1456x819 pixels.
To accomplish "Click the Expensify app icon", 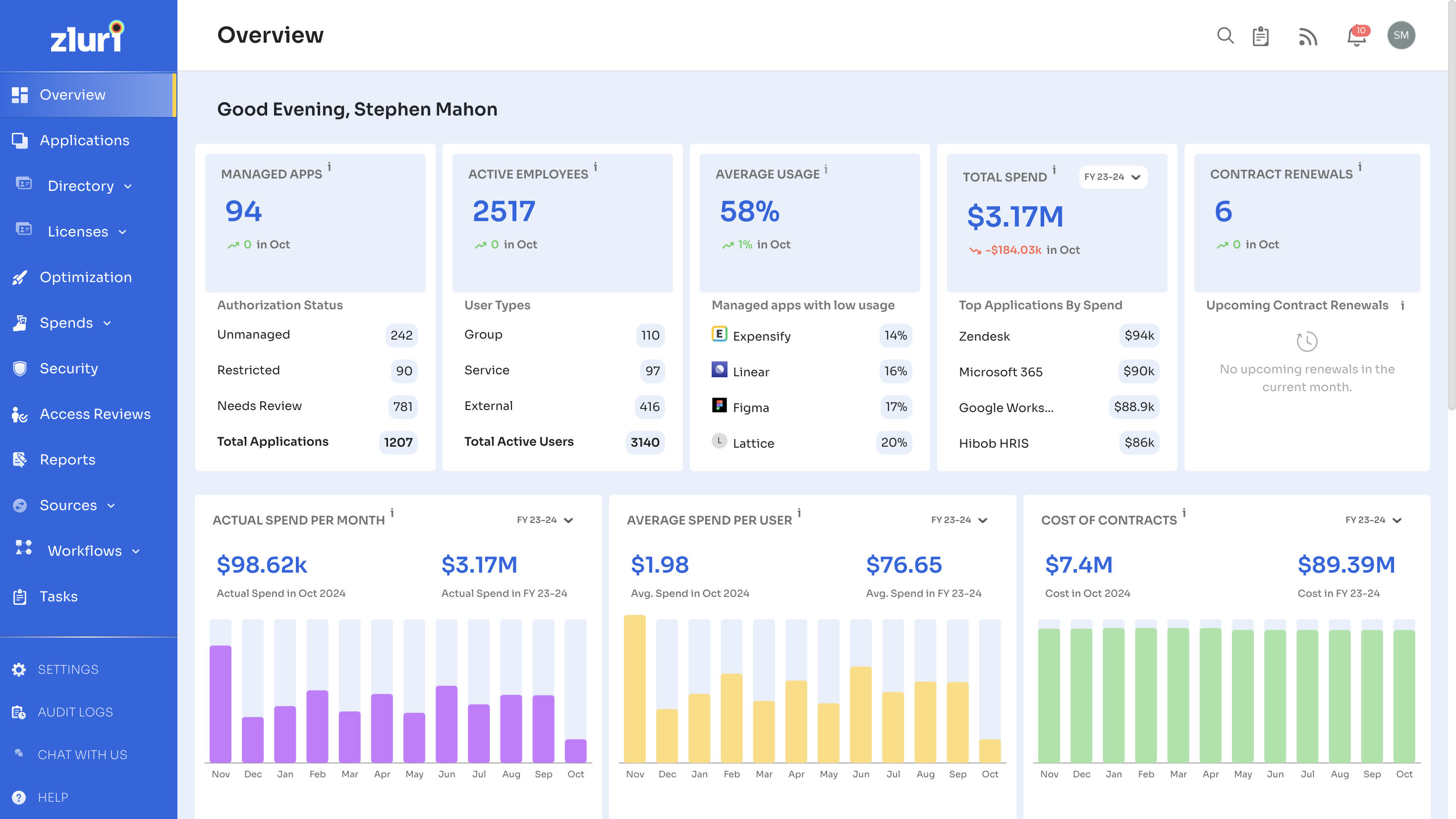I will [x=719, y=334].
